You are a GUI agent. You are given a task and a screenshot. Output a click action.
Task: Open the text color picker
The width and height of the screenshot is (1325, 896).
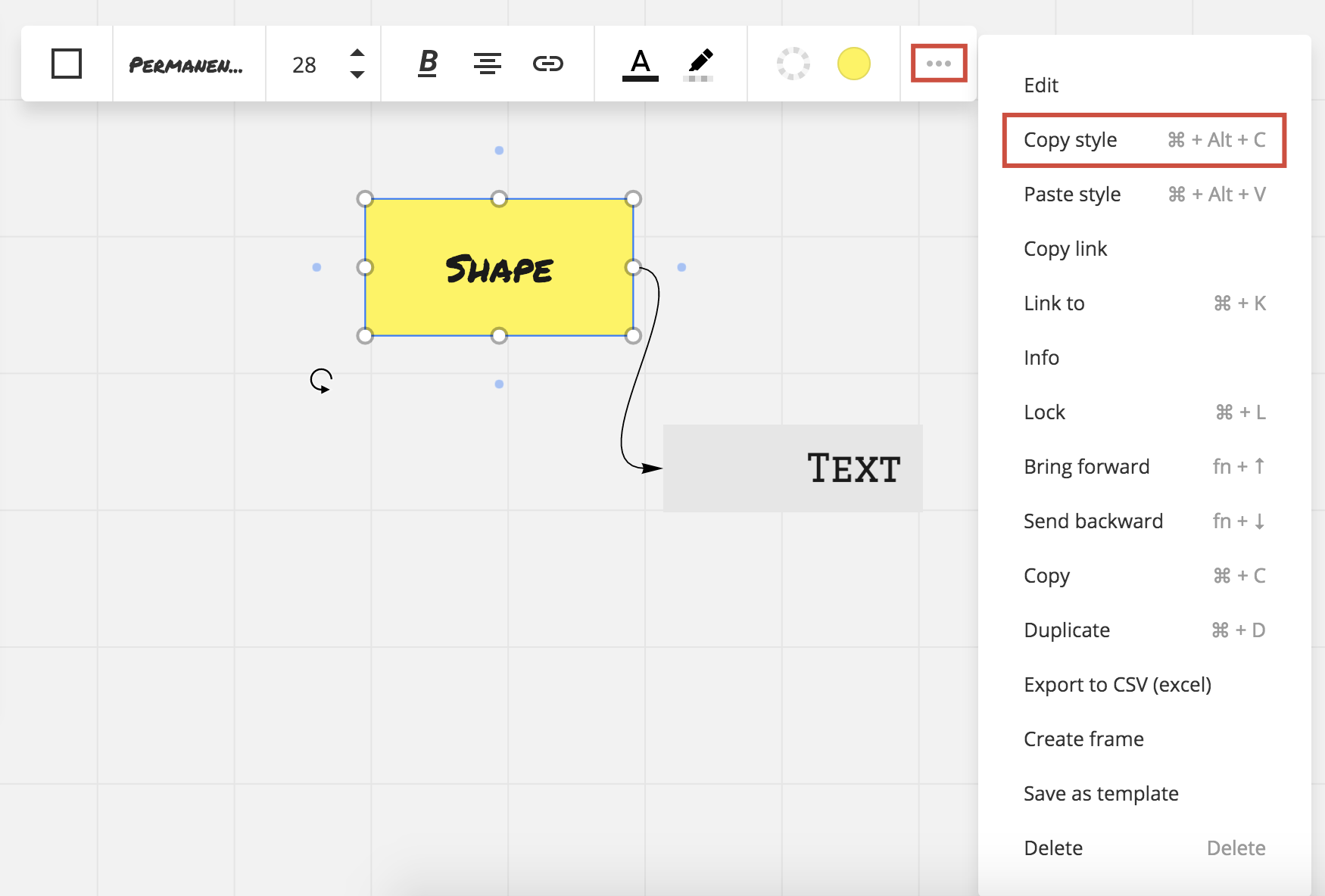[x=640, y=64]
